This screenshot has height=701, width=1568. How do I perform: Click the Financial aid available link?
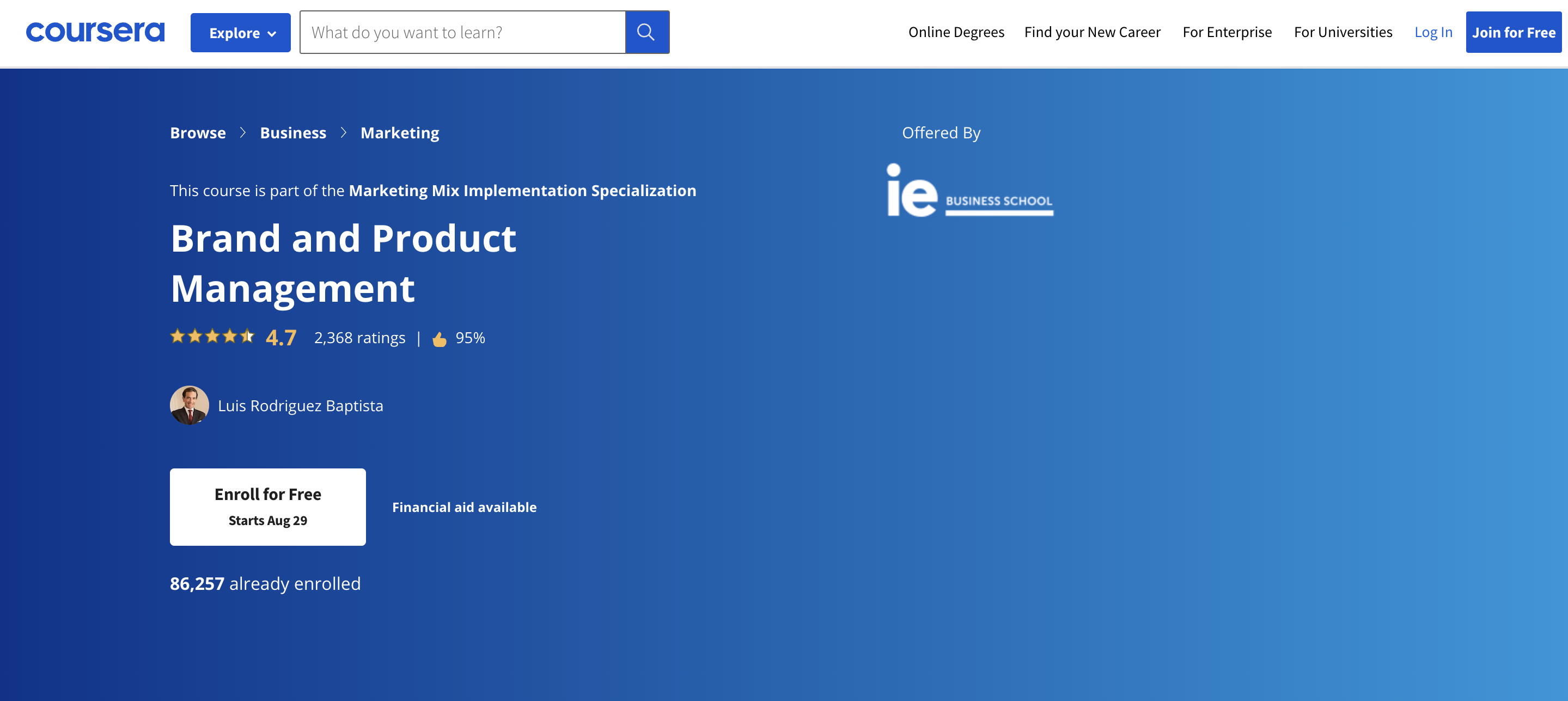[x=464, y=506]
